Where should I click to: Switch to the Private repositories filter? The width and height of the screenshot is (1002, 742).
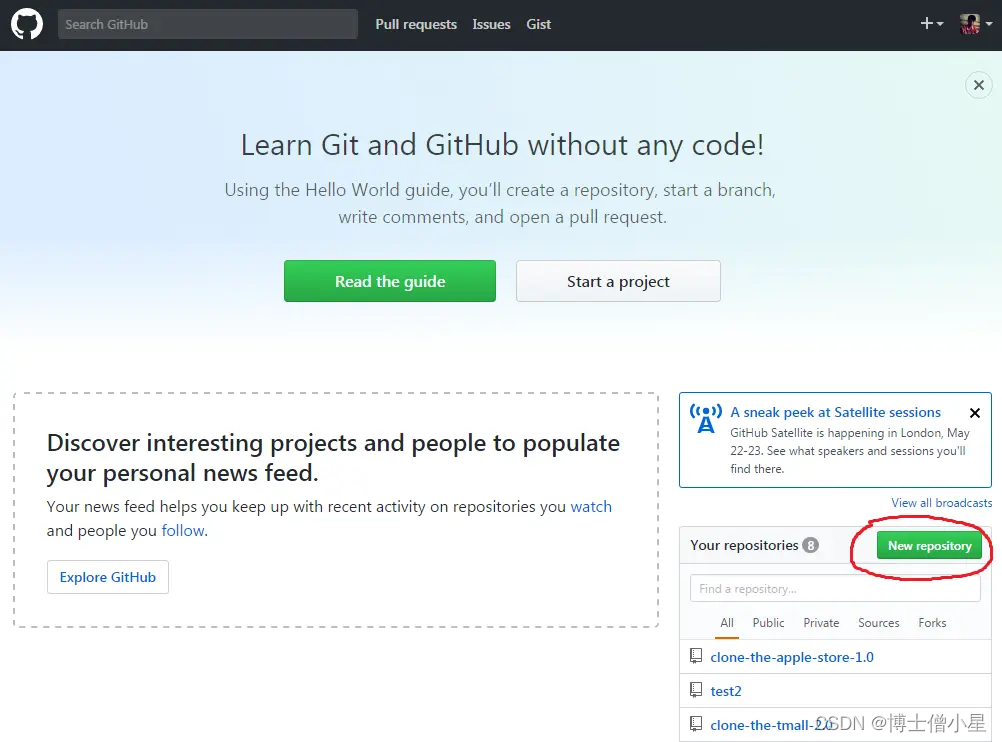[x=821, y=622]
